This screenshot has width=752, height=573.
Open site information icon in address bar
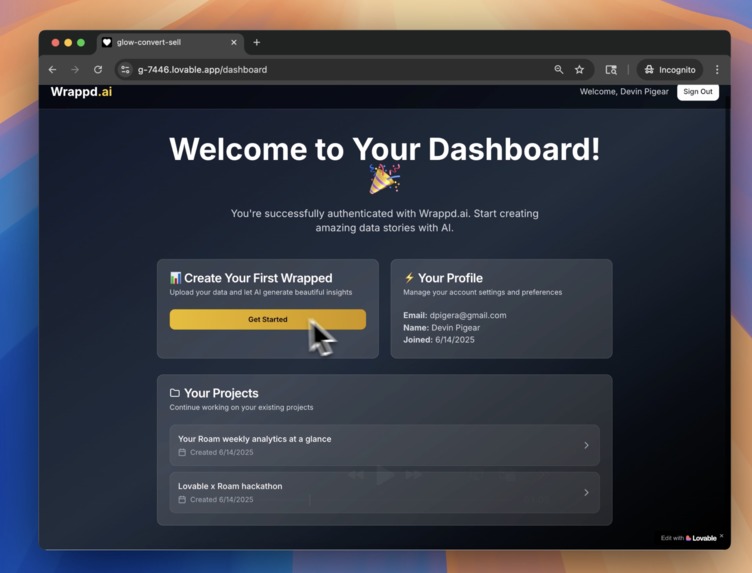[125, 70]
